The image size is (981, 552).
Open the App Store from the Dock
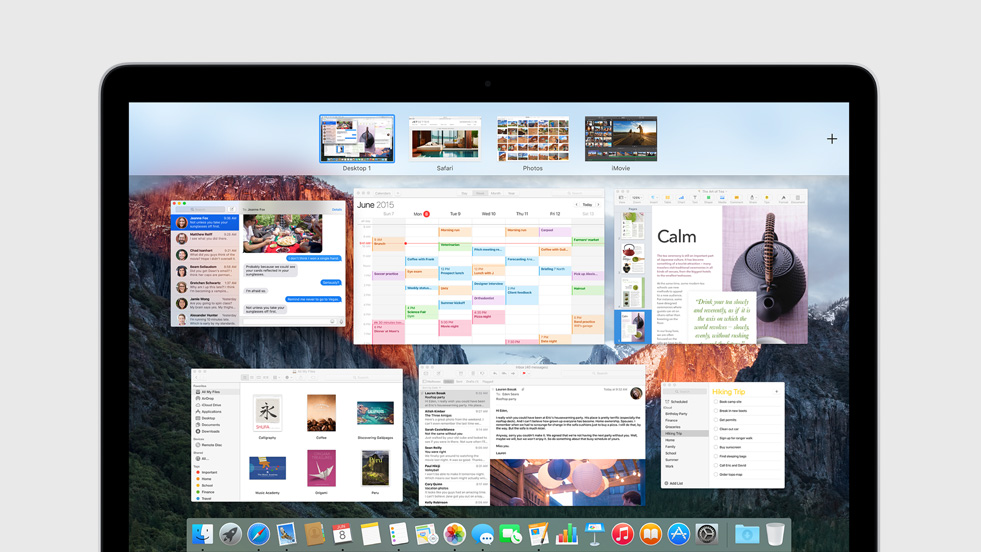coord(678,535)
